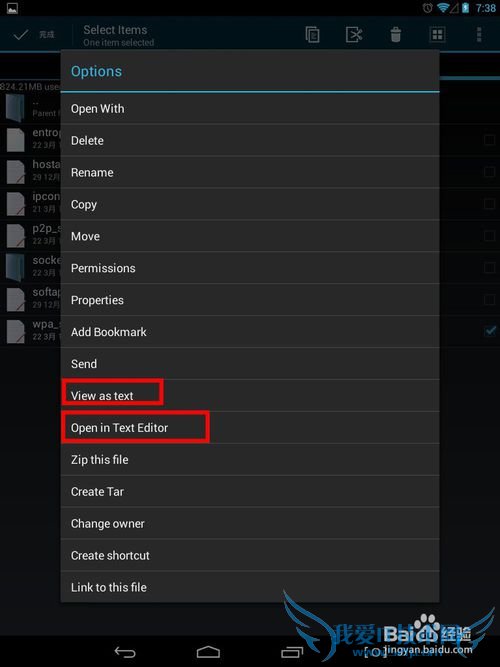Choose Permissions from the options list
The image size is (500, 667).
coord(250,268)
